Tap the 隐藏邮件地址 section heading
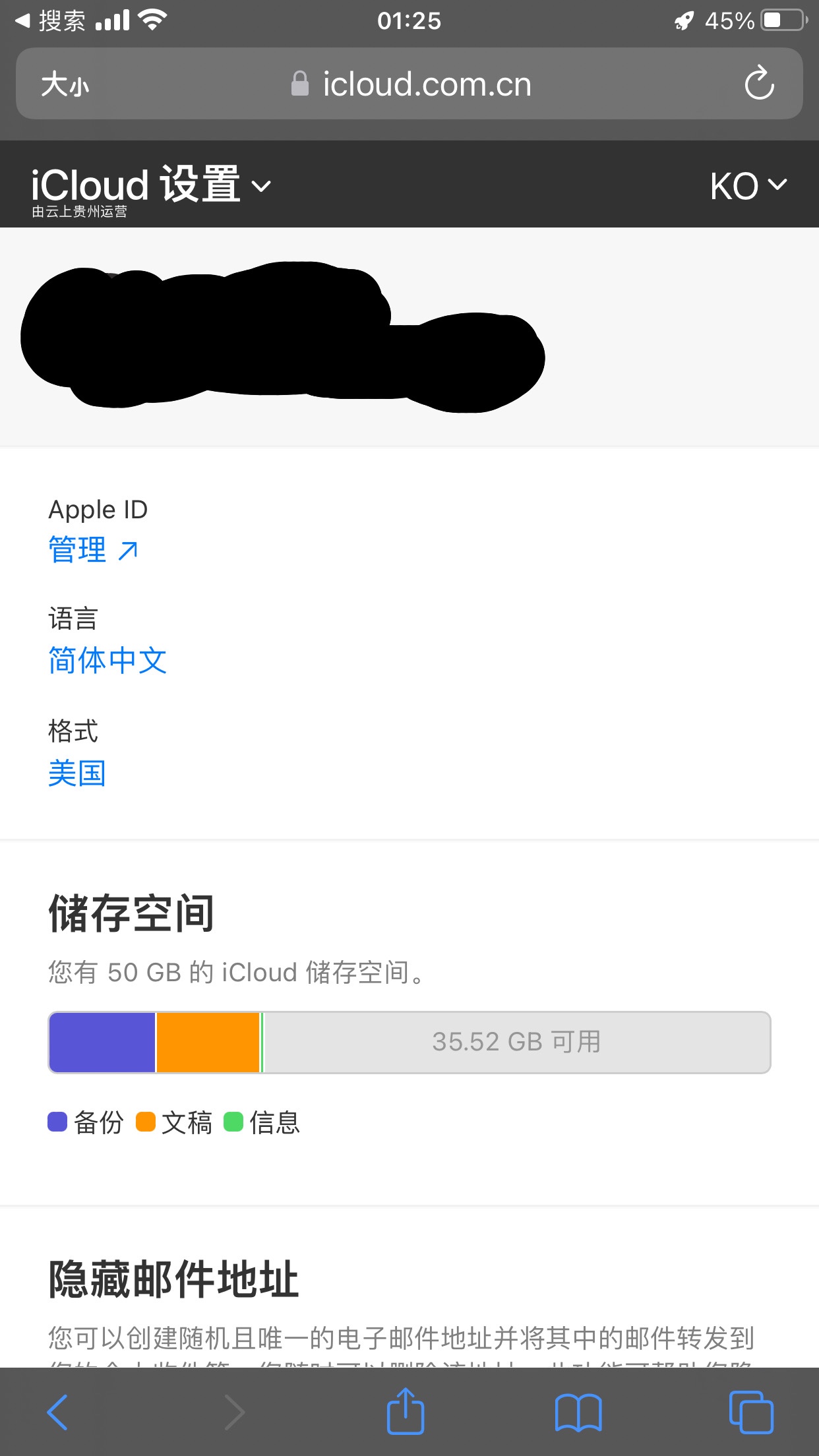This screenshot has width=819, height=1456. click(173, 1279)
